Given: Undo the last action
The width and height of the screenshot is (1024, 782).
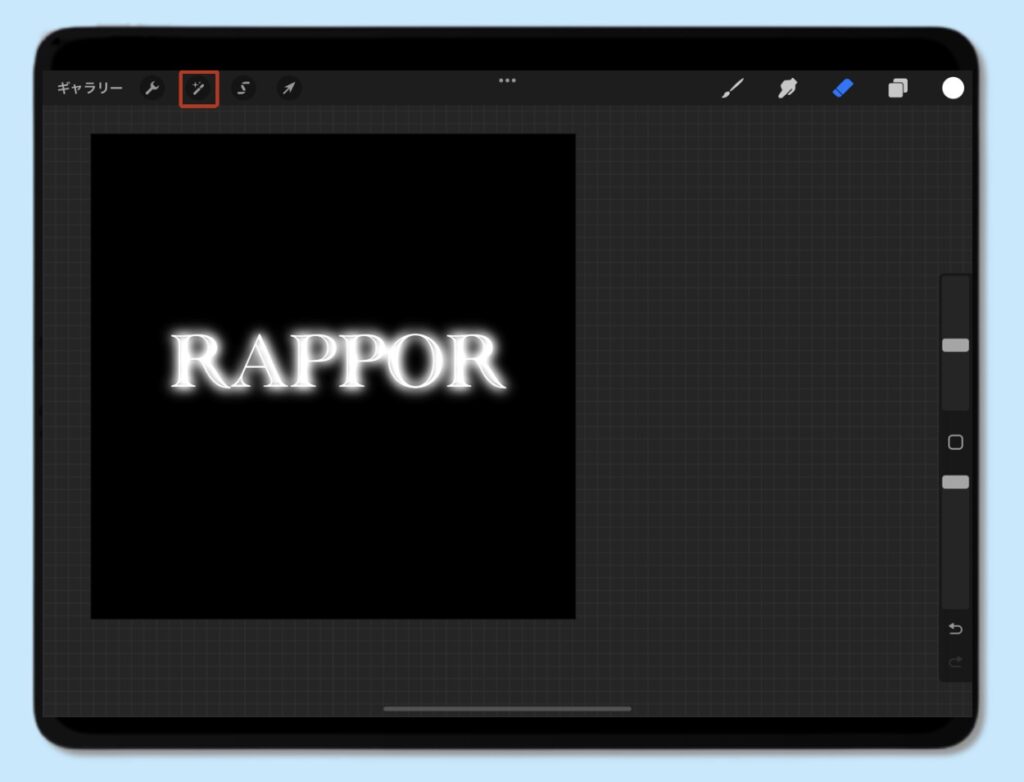Looking at the screenshot, I should [x=955, y=628].
